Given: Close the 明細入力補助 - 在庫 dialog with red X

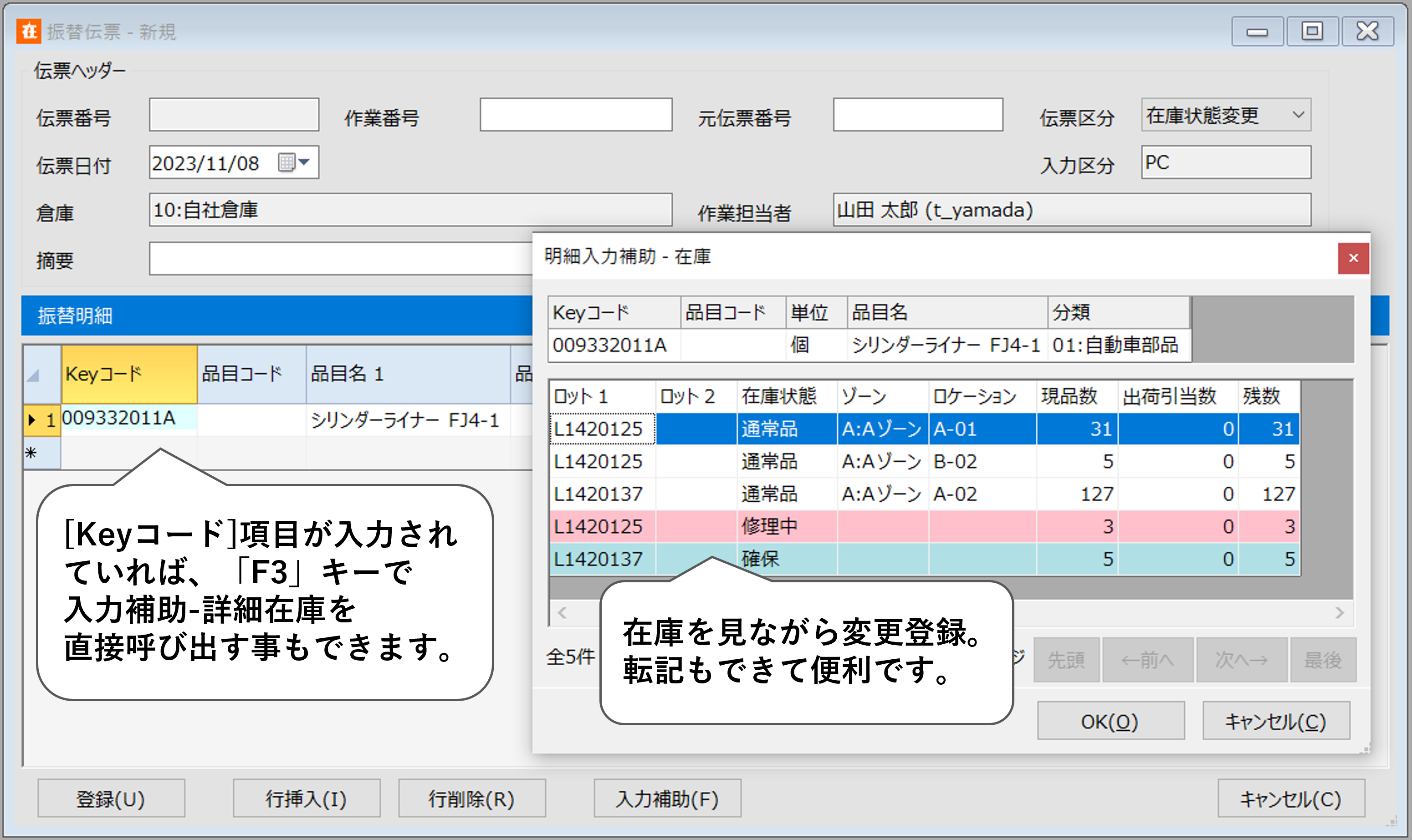Looking at the screenshot, I should point(1353,258).
